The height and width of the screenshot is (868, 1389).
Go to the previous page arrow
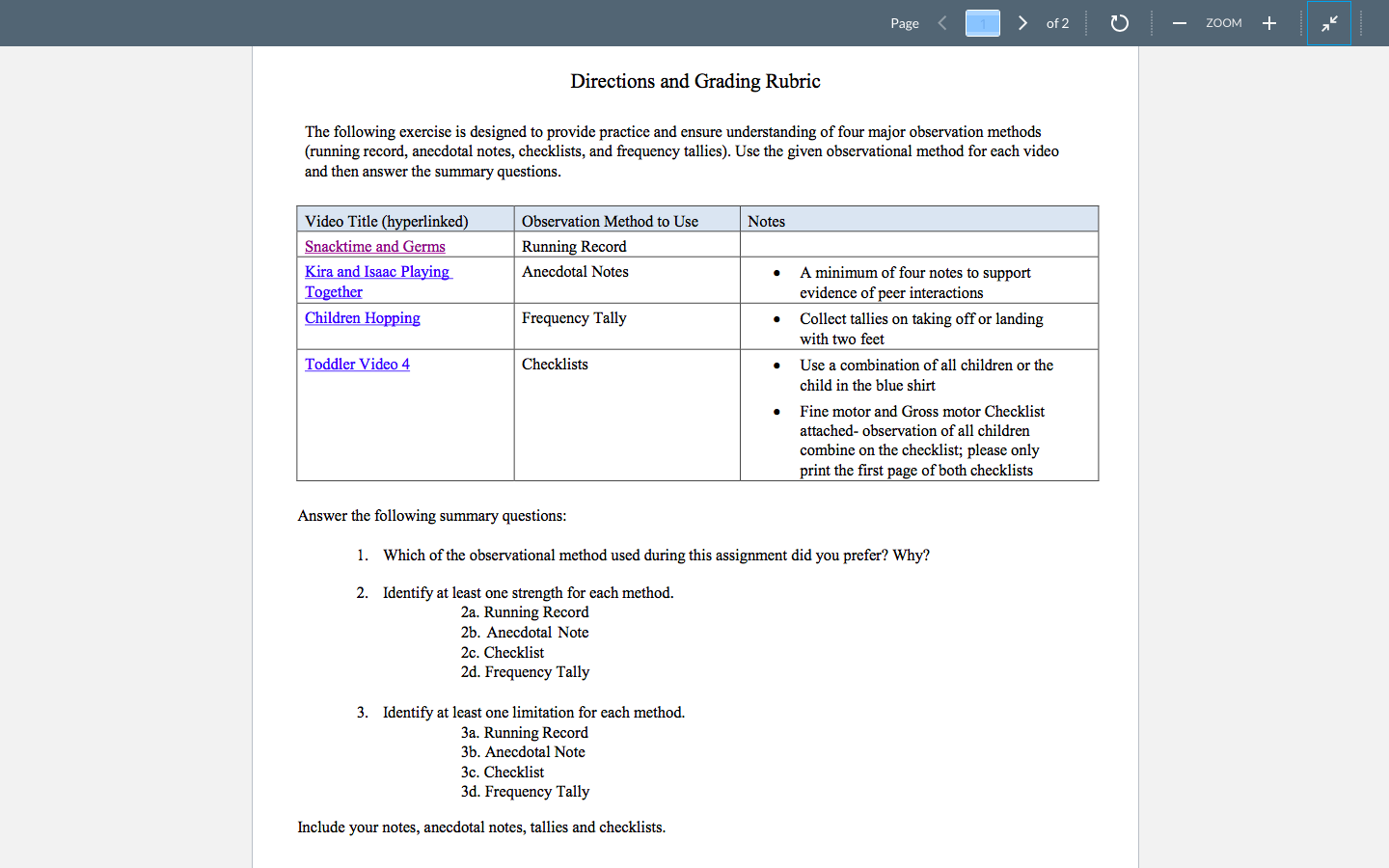pyautogui.click(x=942, y=23)
